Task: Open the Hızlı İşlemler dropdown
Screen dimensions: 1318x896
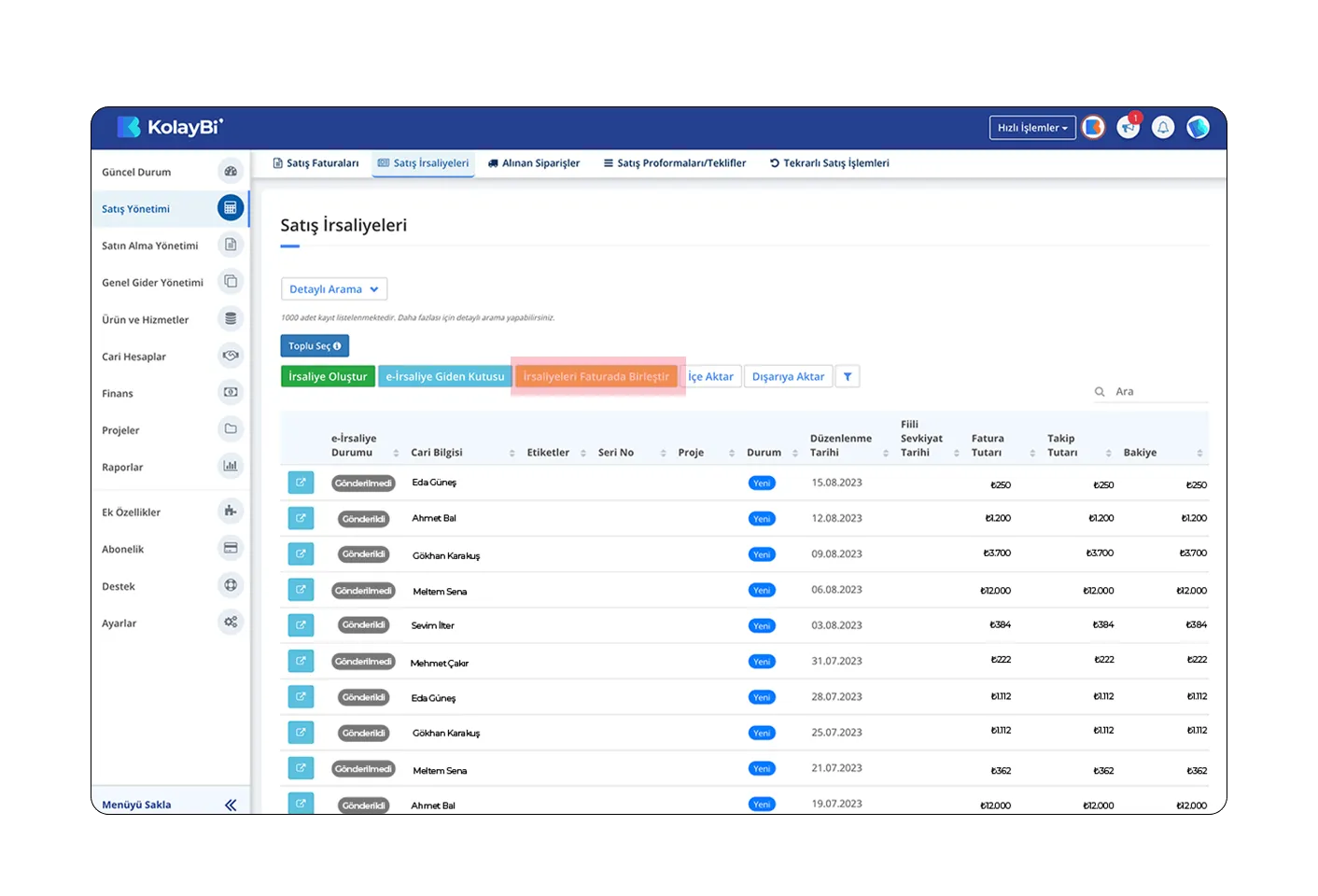Action: click(x=1032, y=128)
